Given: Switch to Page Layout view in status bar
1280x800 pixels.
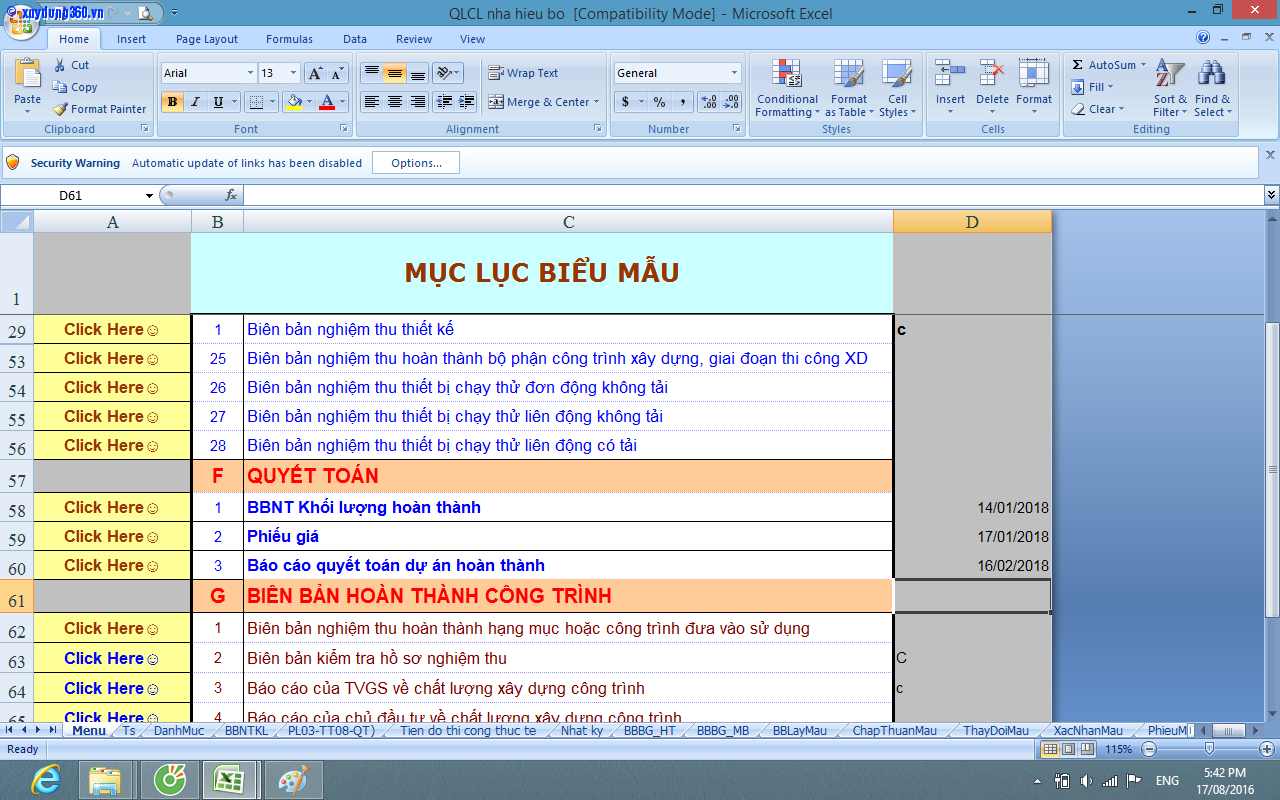Looking at the screenshot, I should coord(1067,749).
